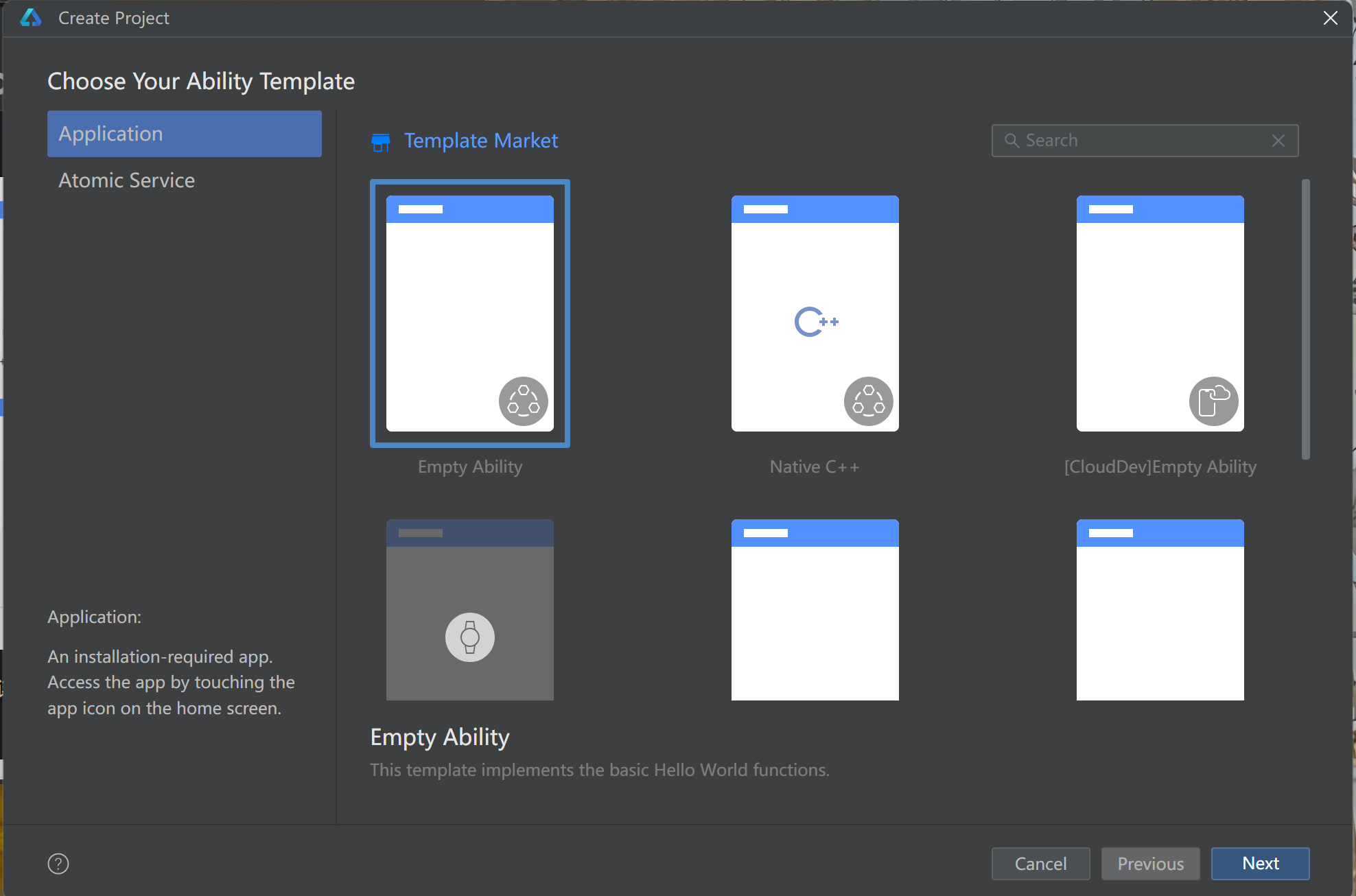
Task: Click the Native C++ label
Action: pos(815,467)
